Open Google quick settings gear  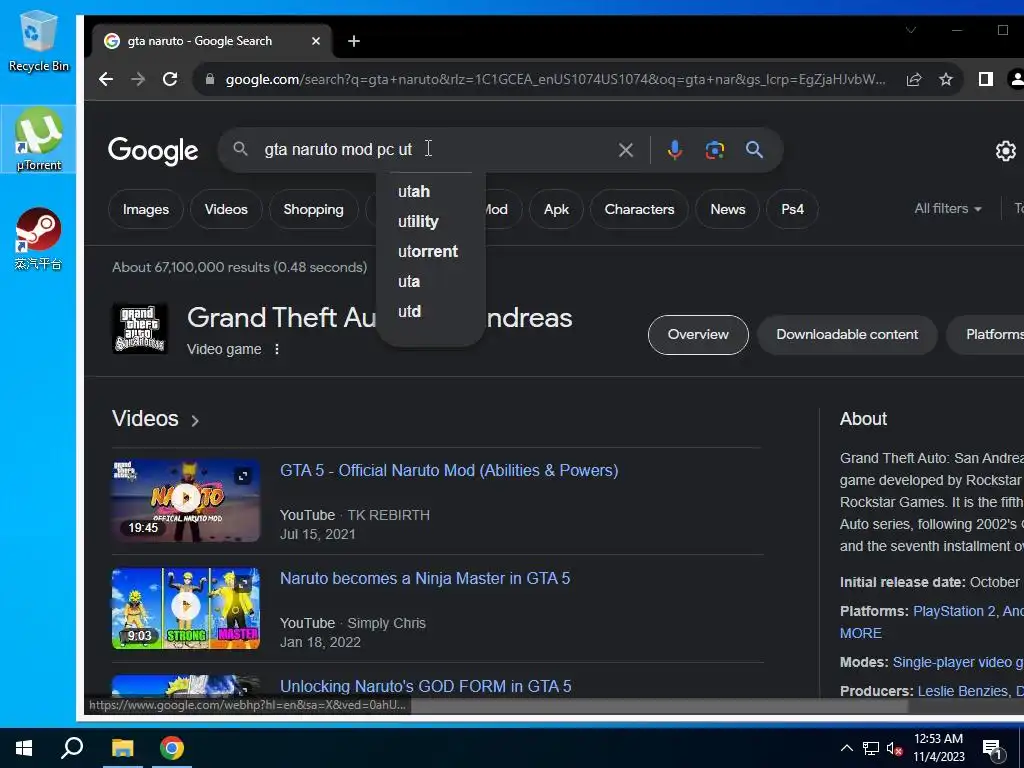[x=1006, y=151]
